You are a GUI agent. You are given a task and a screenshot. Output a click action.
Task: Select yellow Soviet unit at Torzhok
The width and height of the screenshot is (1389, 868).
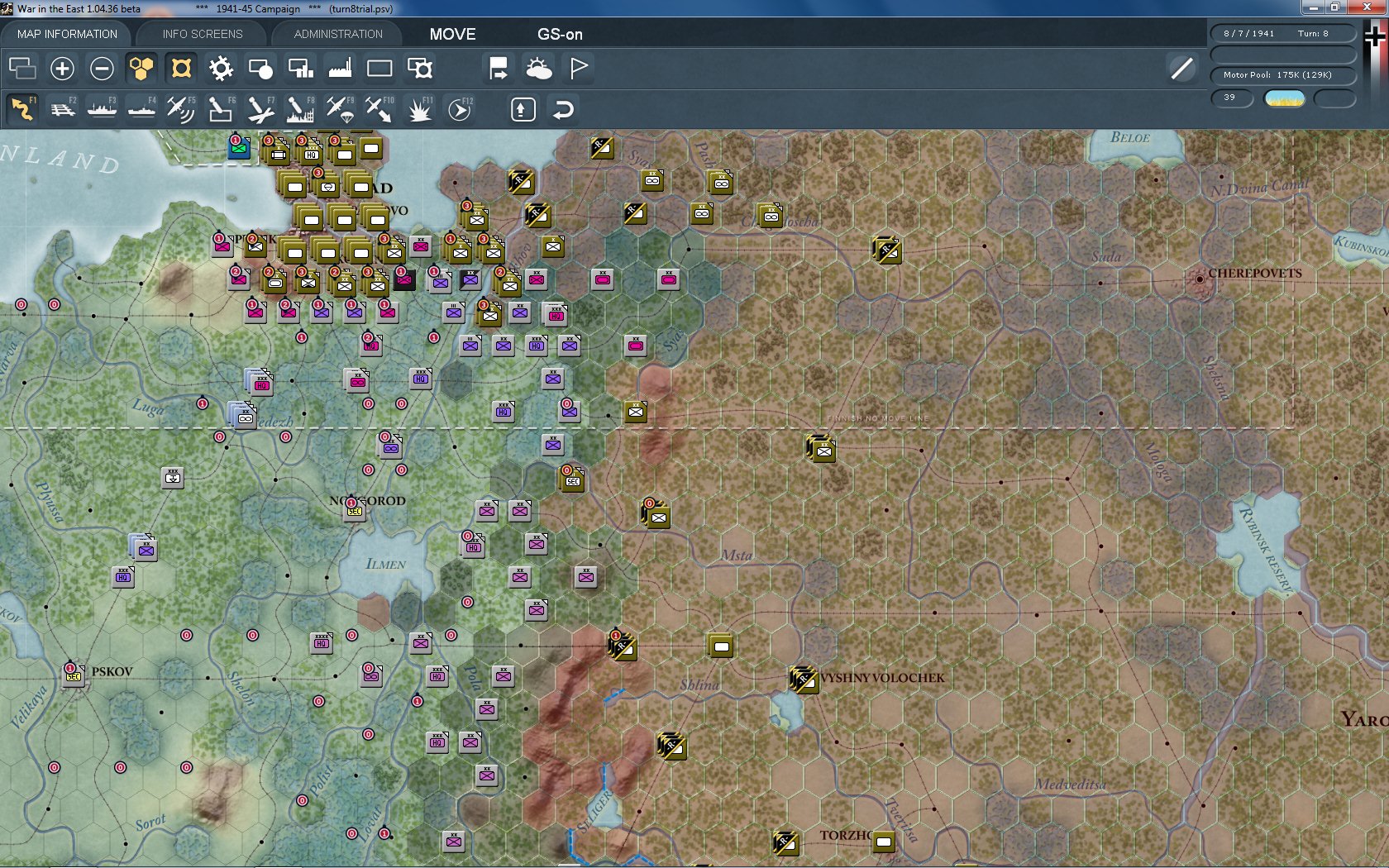pos(884,842)
